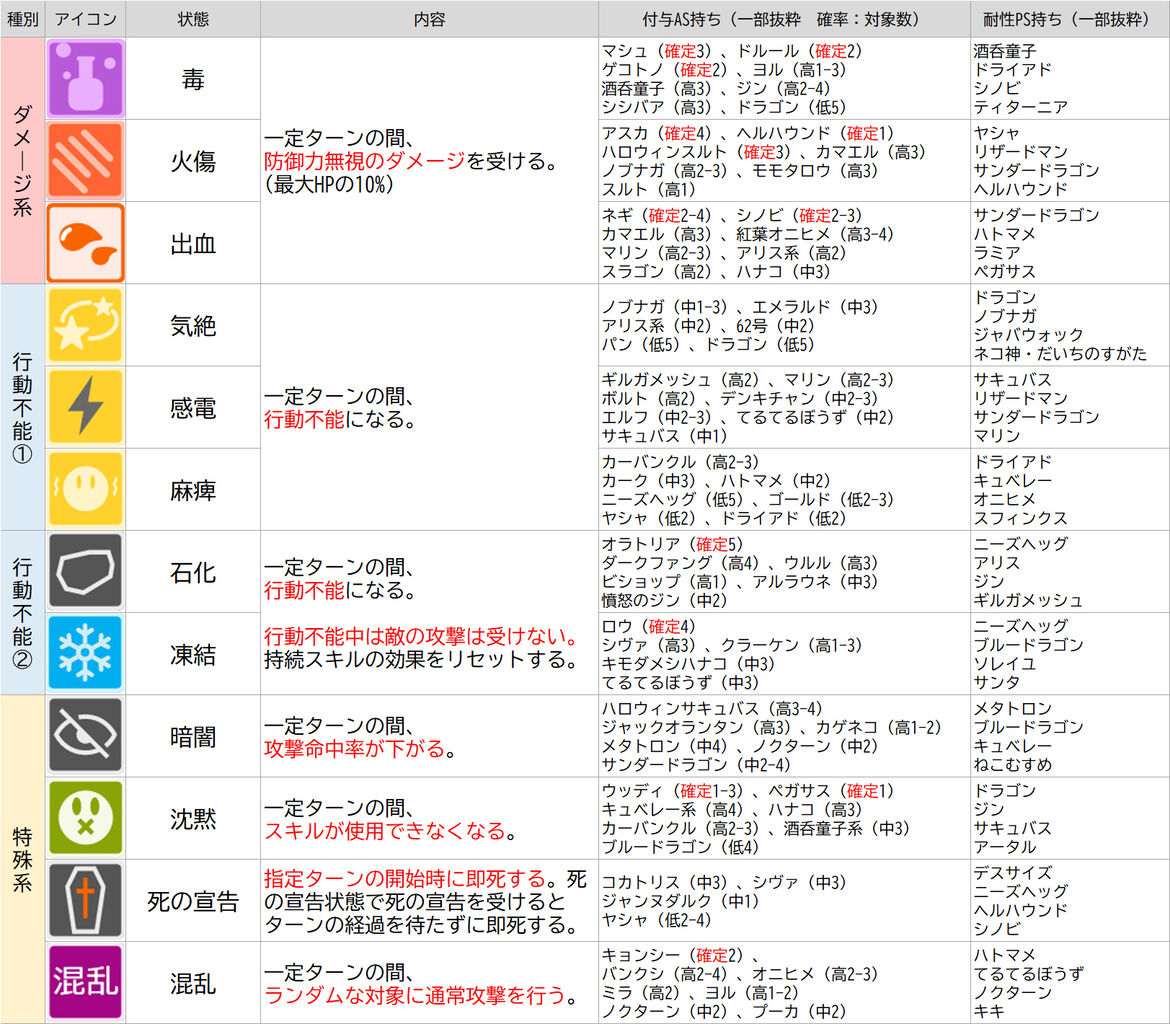
Task: Select the 状態 column header
Action: (193, 19)
